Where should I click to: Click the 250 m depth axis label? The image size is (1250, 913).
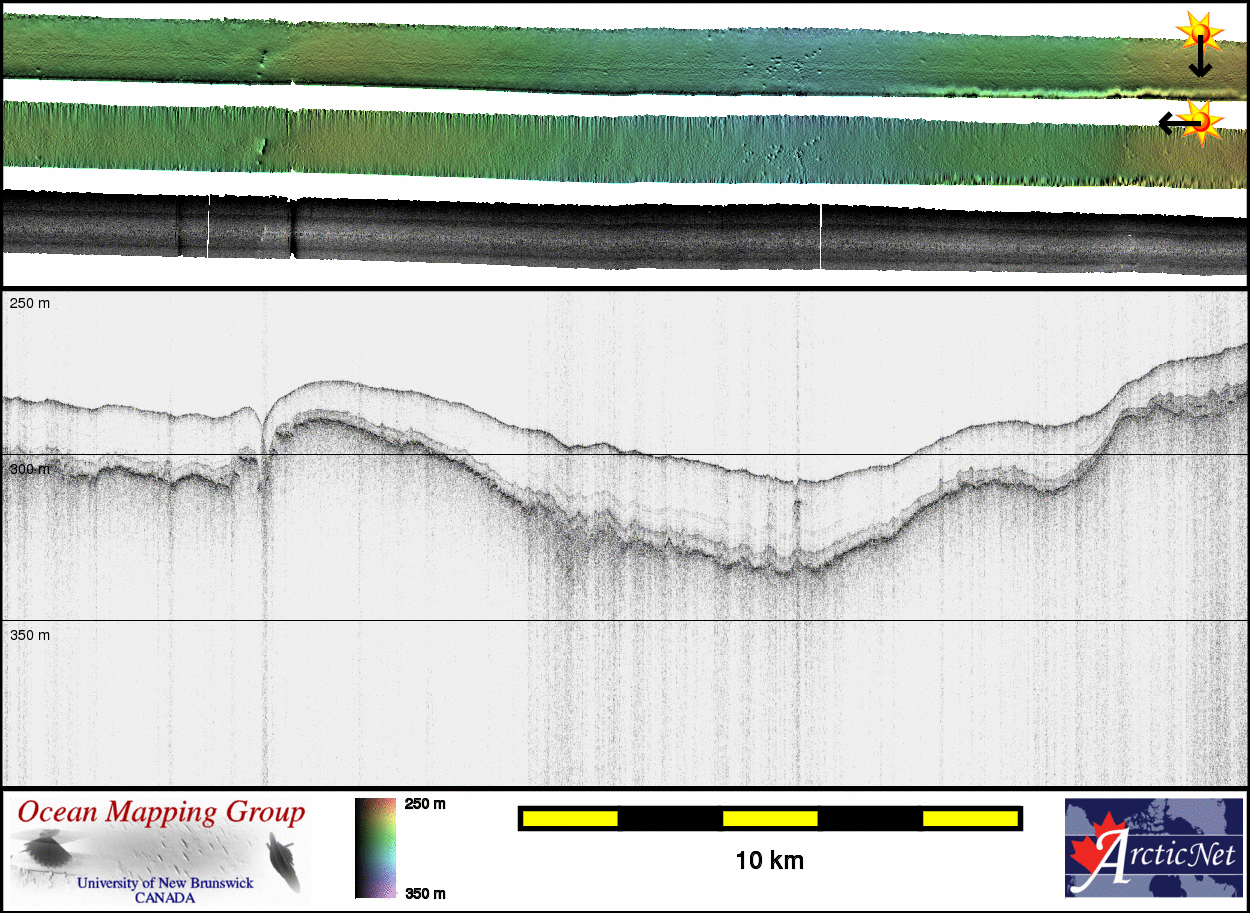pos(29,303)
